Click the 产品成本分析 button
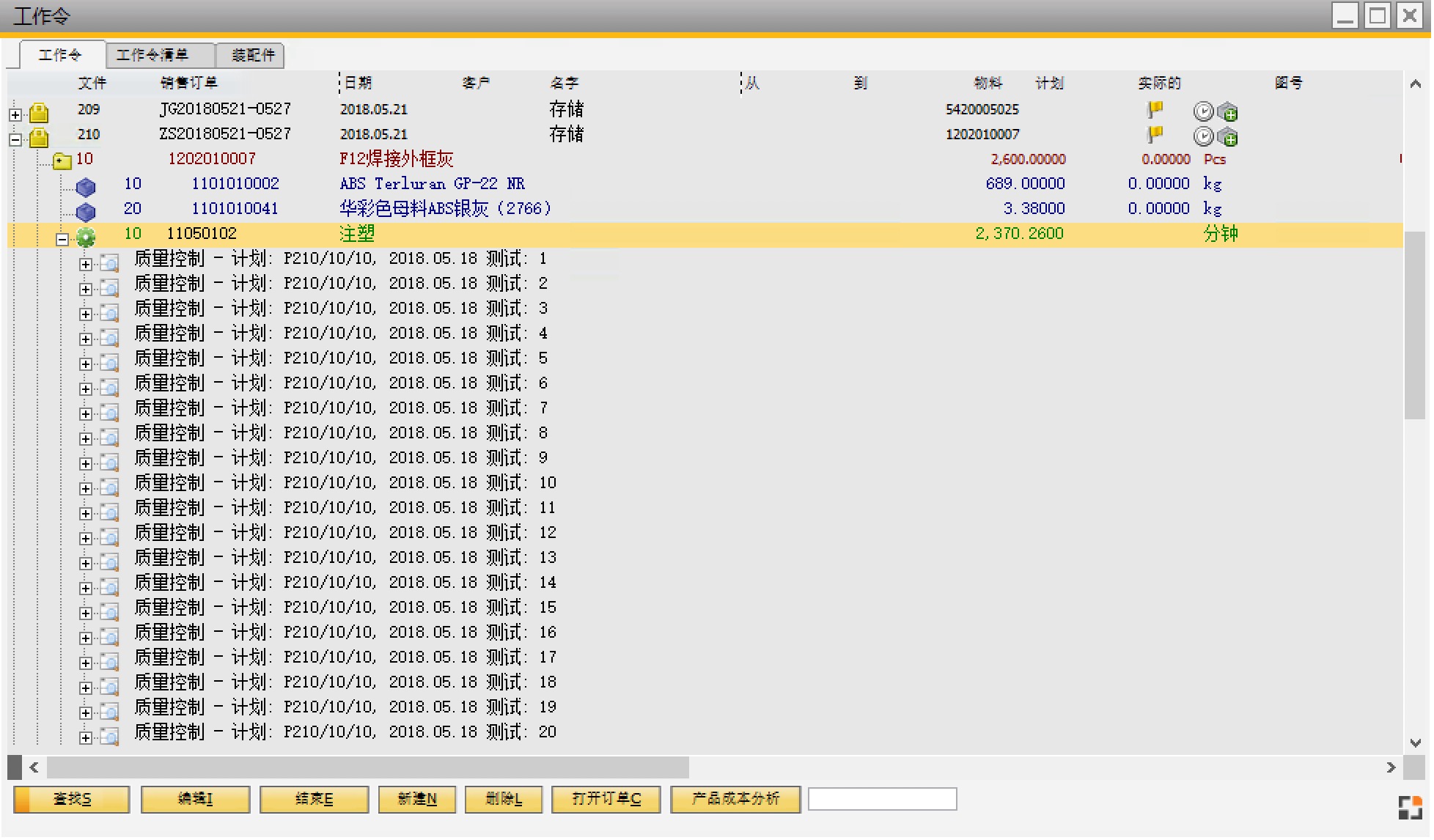 [x=735, y=799]
